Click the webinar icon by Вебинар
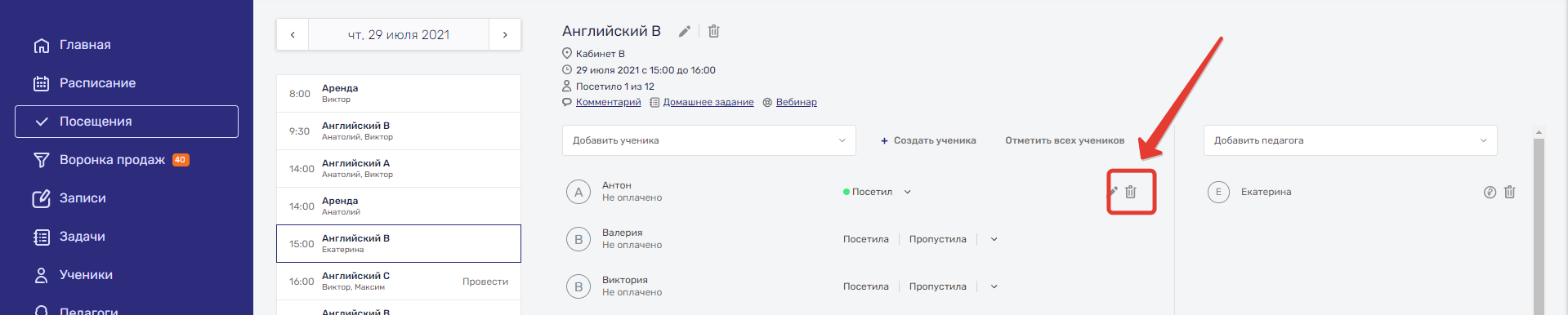The image size is (1568, 315). 767,102
